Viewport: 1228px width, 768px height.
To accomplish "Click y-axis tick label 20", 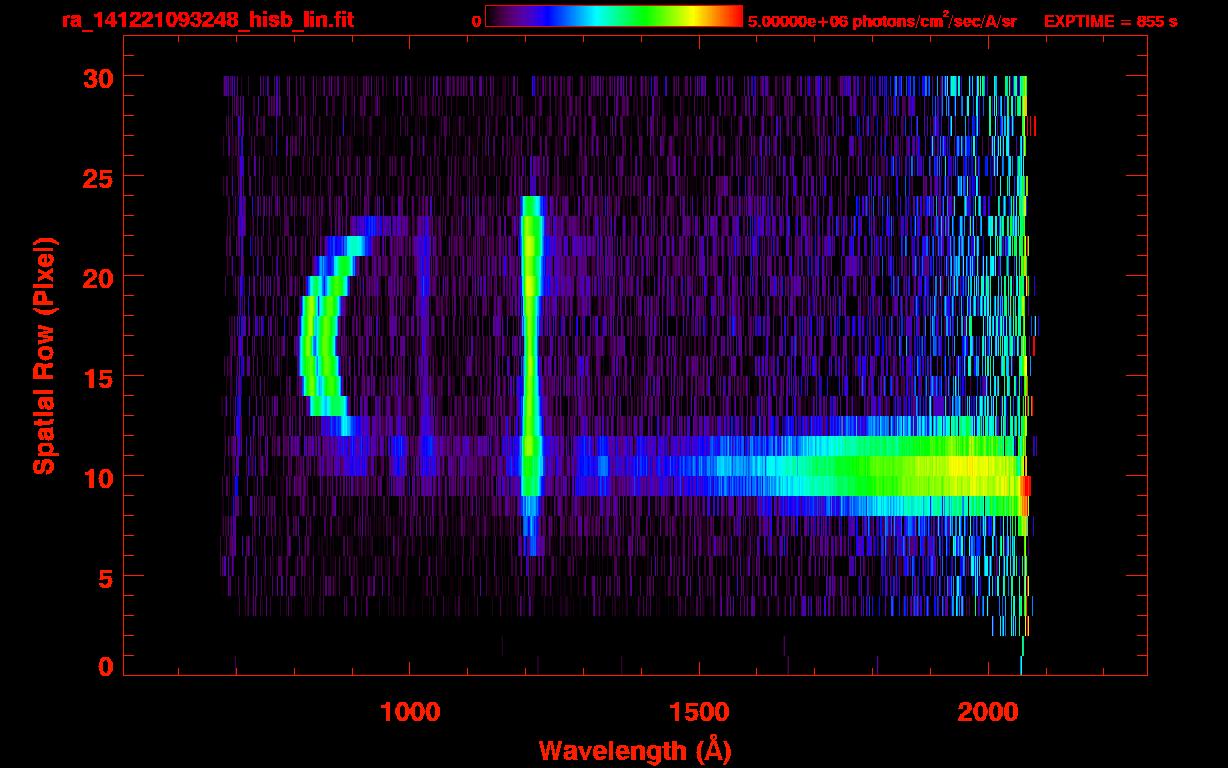I will (x=98, y=277).
